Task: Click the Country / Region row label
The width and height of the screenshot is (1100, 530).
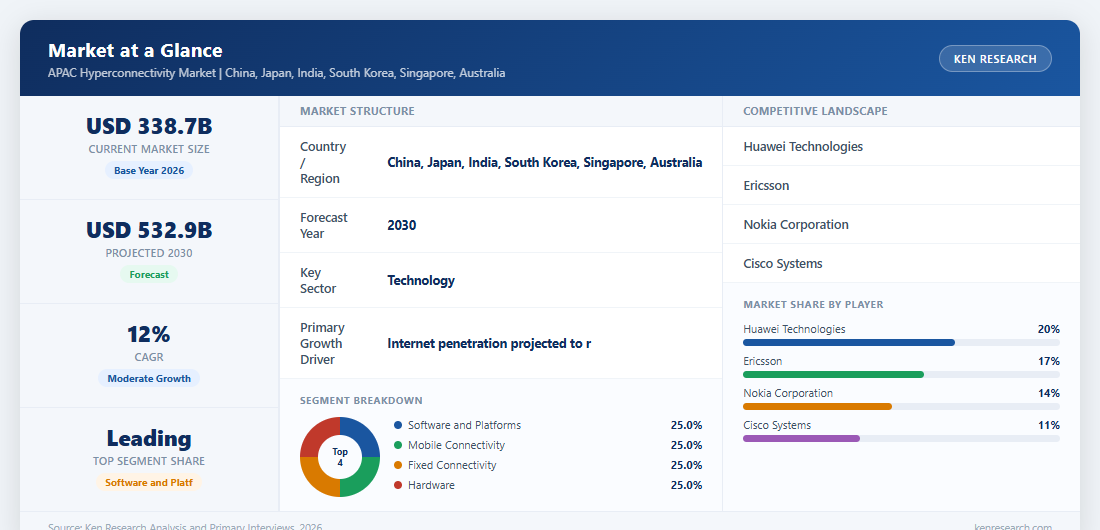Action: 323,162
